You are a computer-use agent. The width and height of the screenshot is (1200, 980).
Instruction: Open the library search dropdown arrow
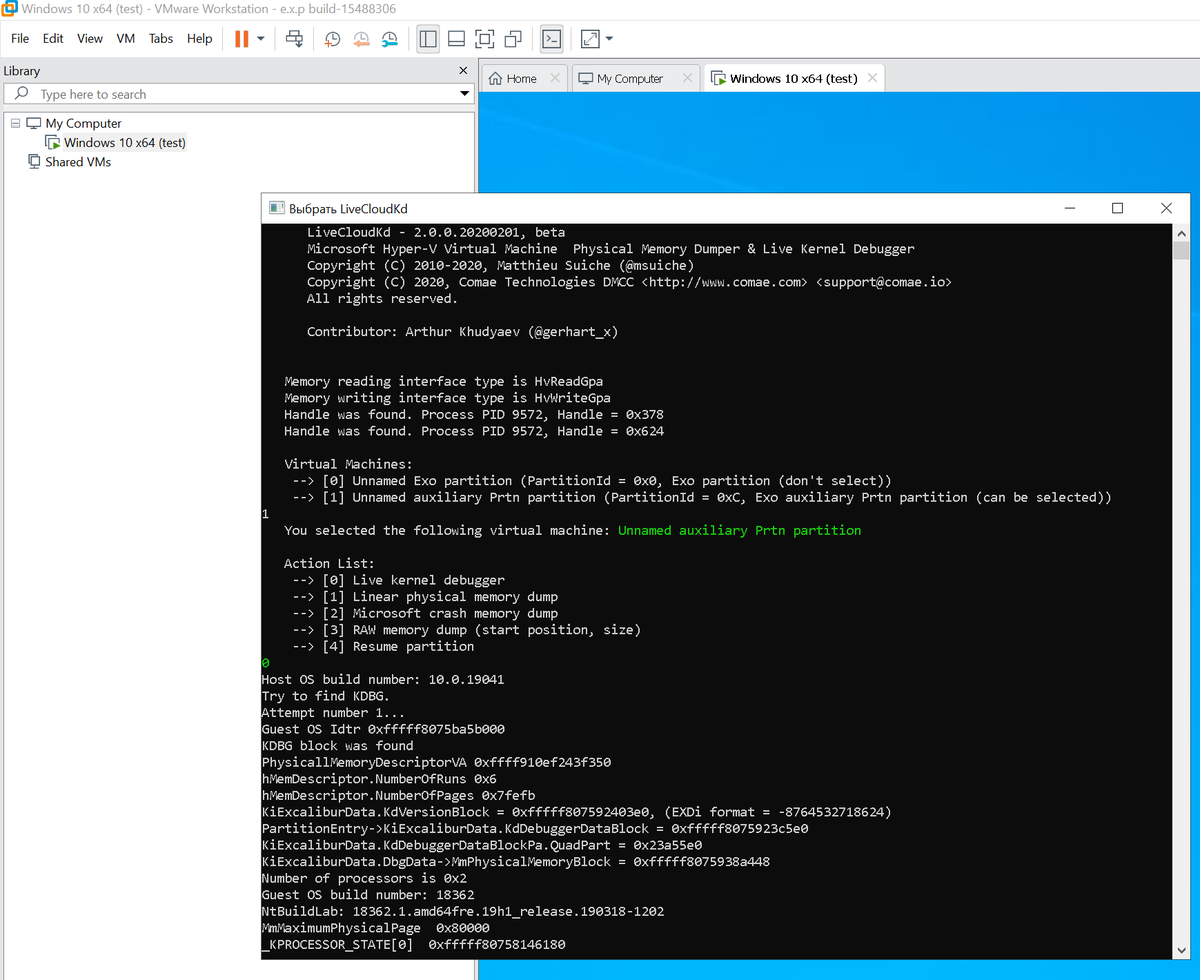(x=464, y=94)
